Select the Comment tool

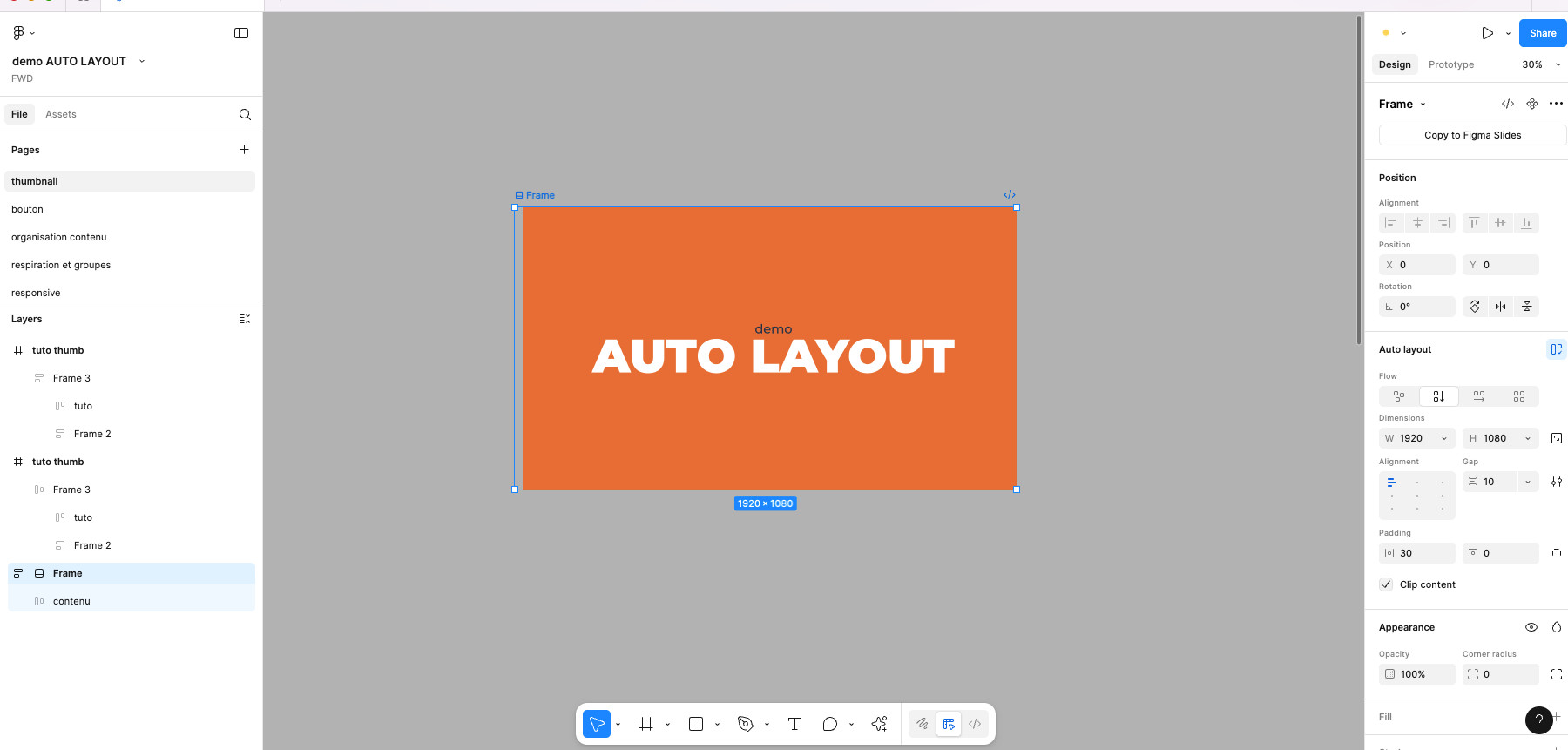(x=829, y=724)
